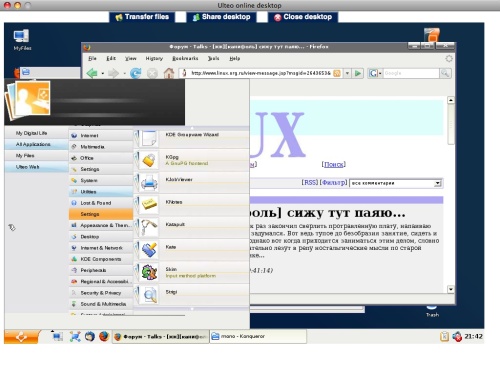Image resolution: width=500 pixels, height=375 pixels.
Task: Launch Skim input method icon
Action: [x=149, y=272]
